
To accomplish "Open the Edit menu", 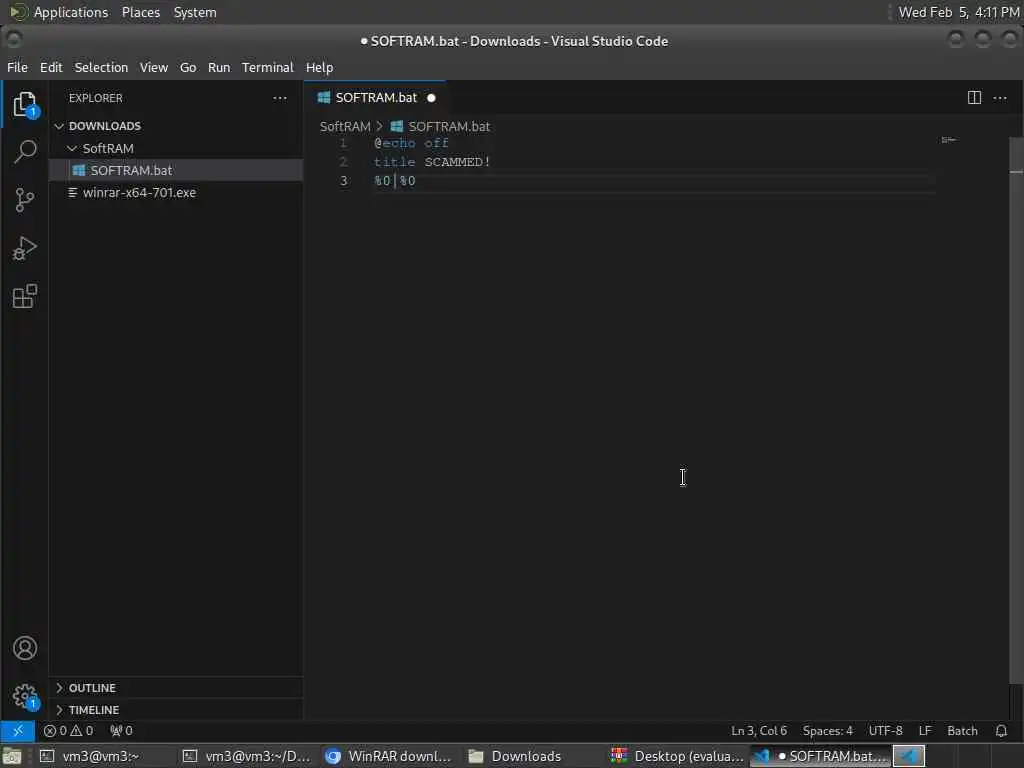I will [51, 67].
